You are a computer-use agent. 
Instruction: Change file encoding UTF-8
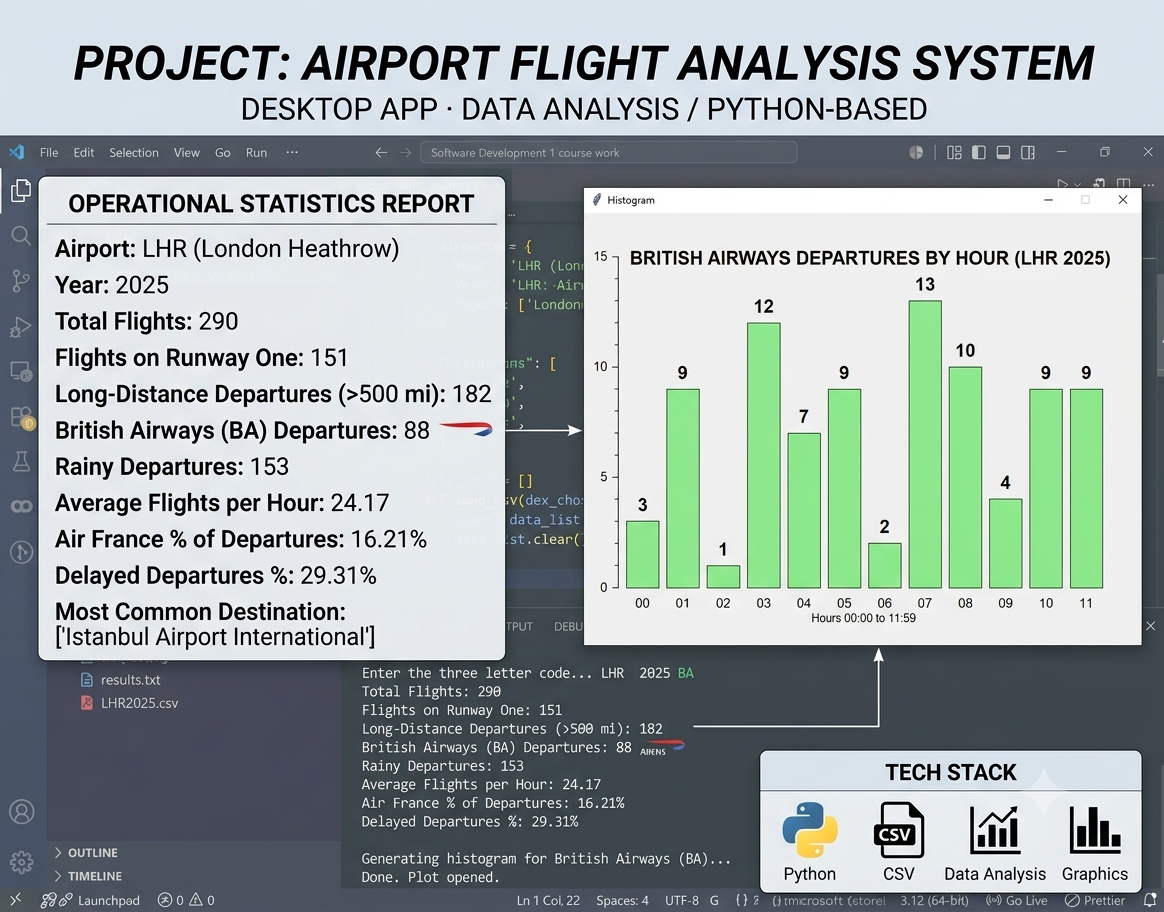[682, 900]
